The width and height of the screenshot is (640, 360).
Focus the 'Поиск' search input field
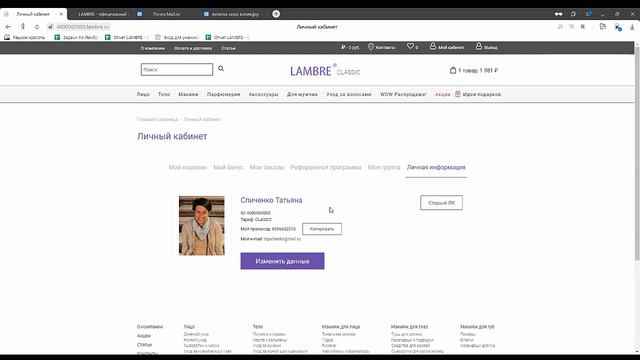(177, 69)
